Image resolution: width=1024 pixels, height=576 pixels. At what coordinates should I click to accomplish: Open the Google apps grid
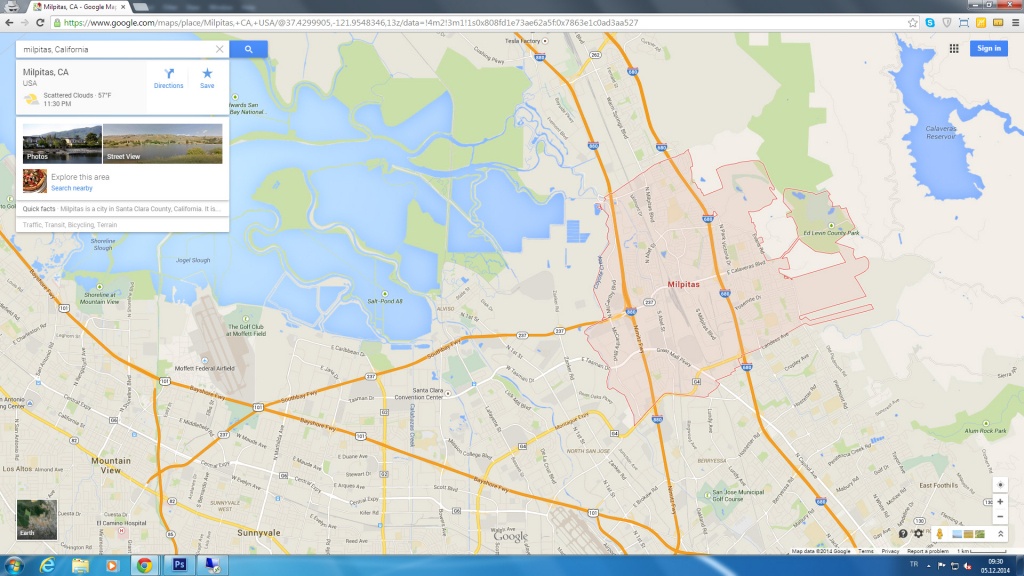(954, 48)
